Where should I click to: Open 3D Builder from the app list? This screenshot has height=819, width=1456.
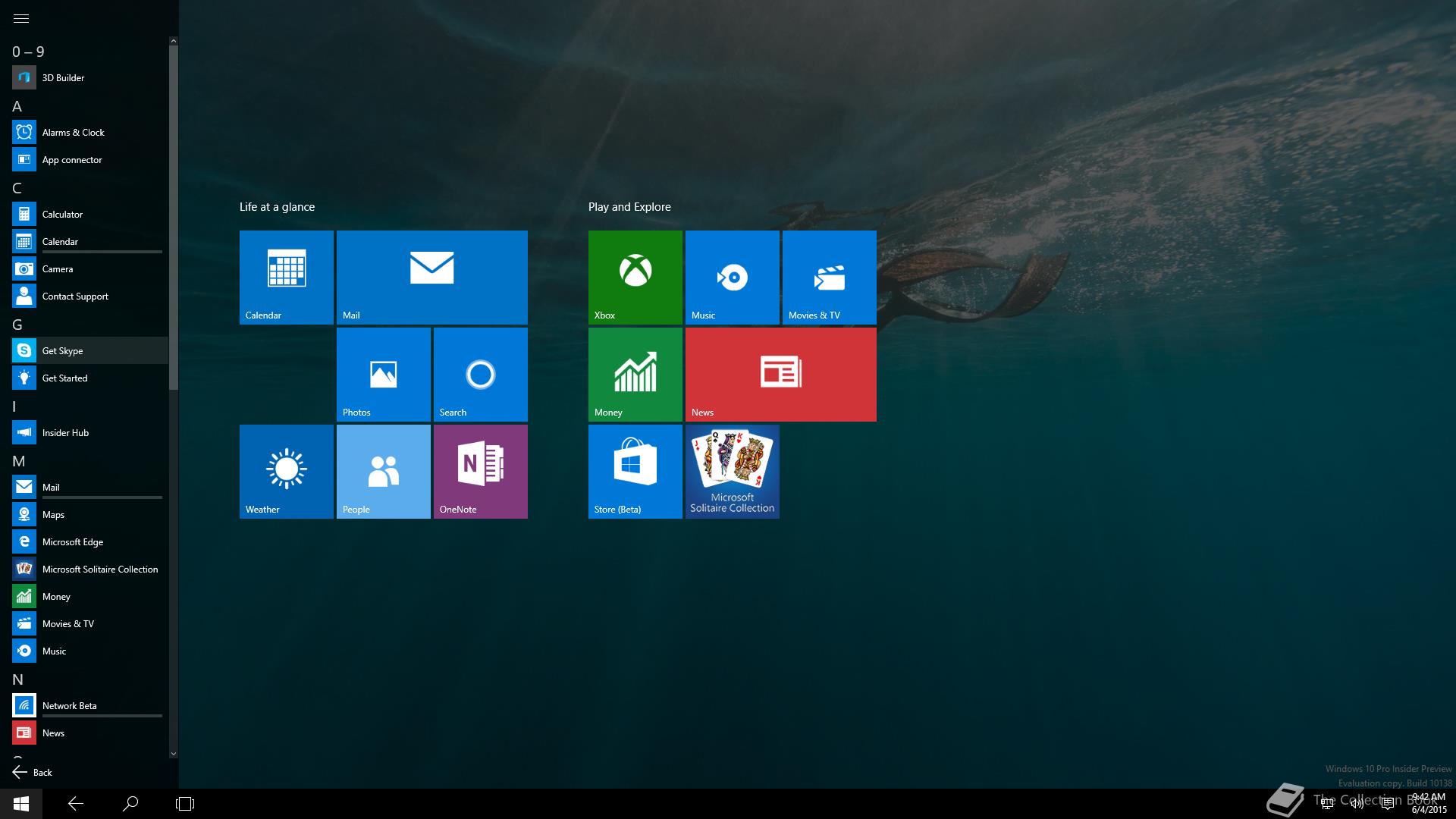(89, 77)
